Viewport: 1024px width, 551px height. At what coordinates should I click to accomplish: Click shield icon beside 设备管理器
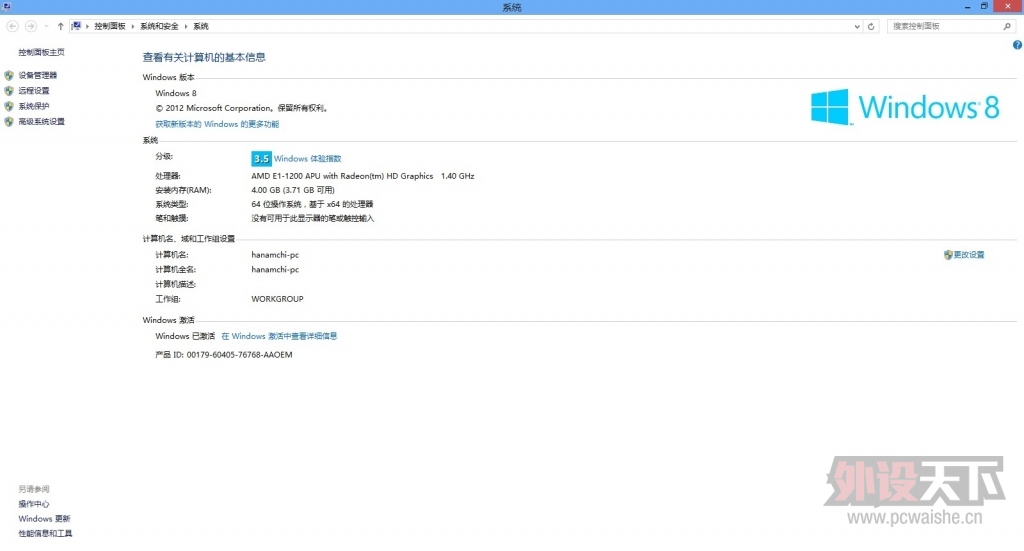tap(8, 75)
